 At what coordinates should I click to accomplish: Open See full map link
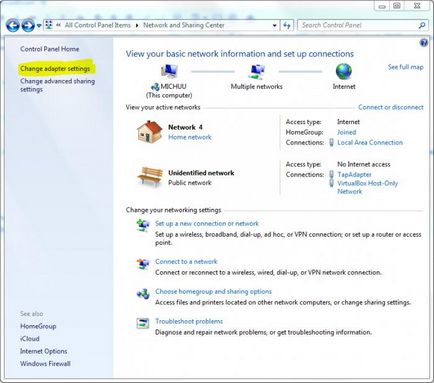point(406,67)
